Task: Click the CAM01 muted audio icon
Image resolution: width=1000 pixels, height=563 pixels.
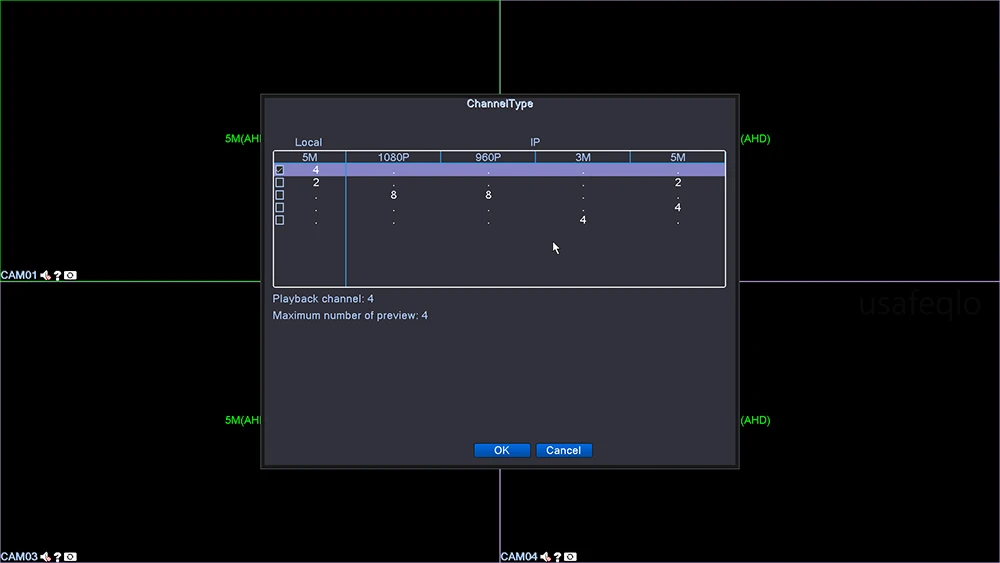Action: 45,275
